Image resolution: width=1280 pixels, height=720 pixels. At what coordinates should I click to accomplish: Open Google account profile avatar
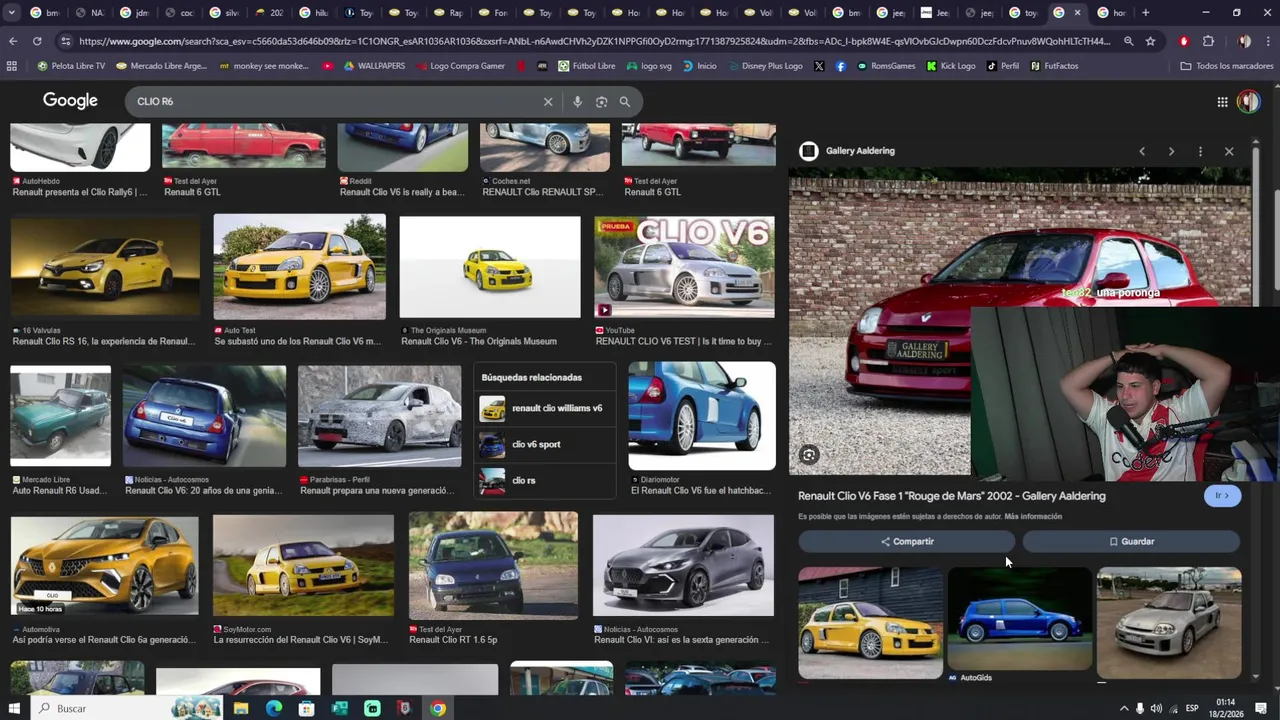point(1248,101)
